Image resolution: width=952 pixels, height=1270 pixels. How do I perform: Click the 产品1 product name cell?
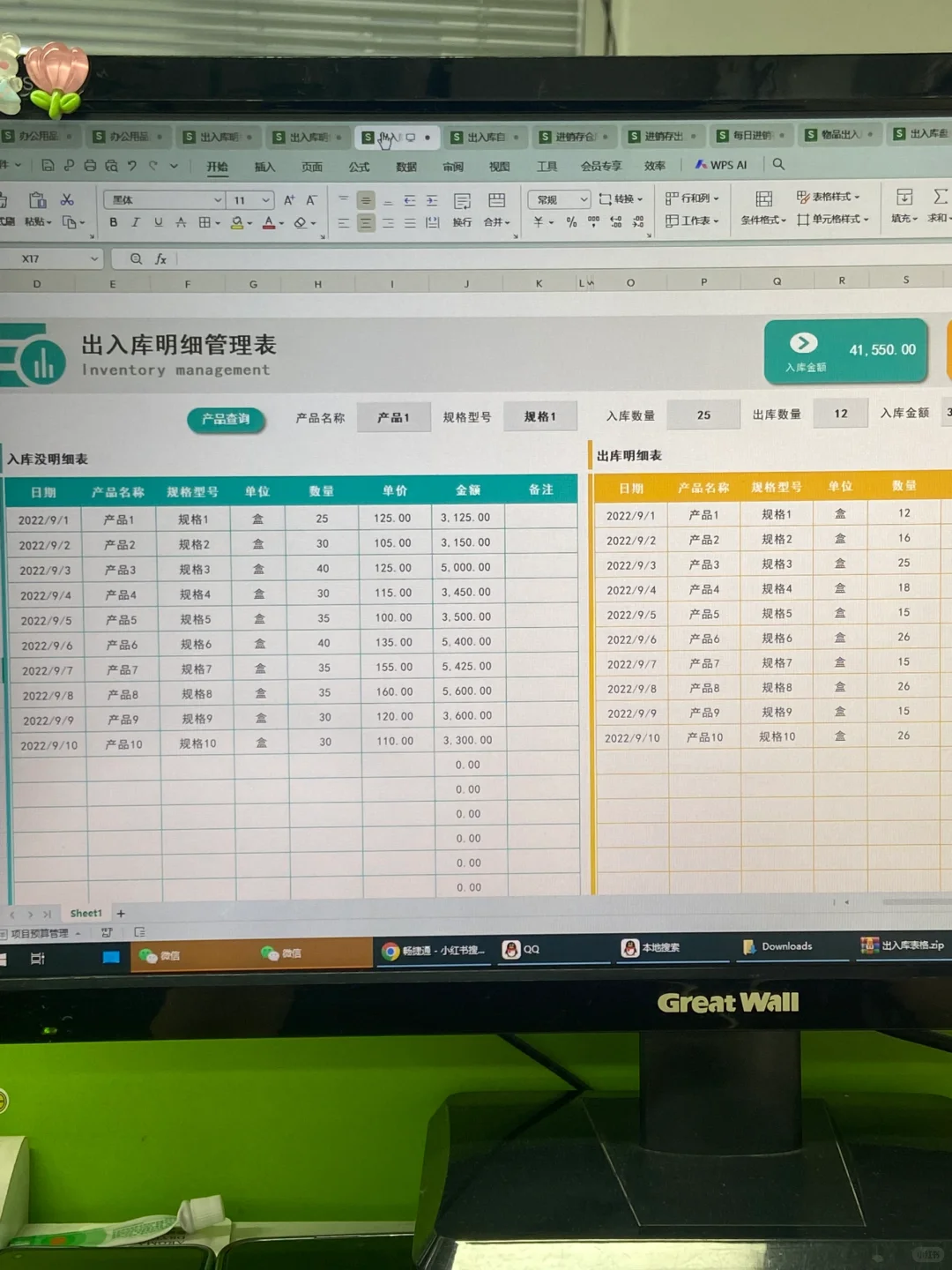[393, 417]
